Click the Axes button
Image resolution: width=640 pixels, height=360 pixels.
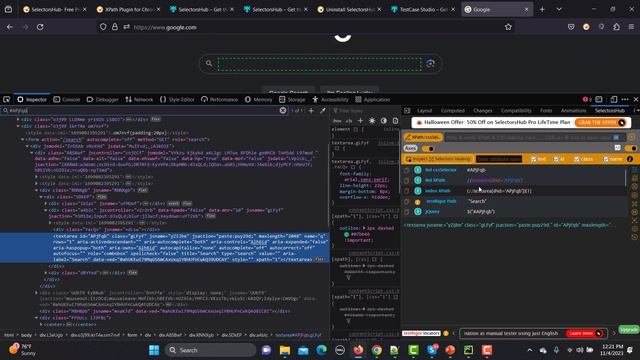[411, 148]
